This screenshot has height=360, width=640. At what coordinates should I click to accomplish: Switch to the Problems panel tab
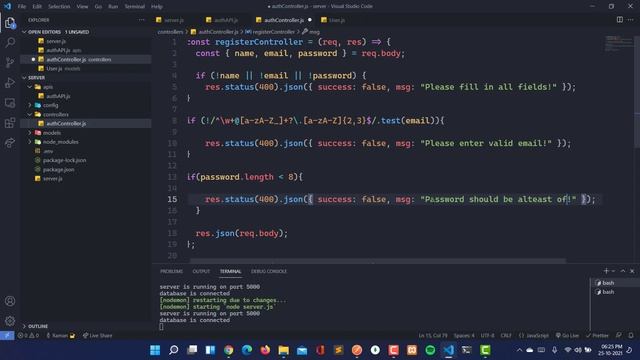[x=171, y=271]
